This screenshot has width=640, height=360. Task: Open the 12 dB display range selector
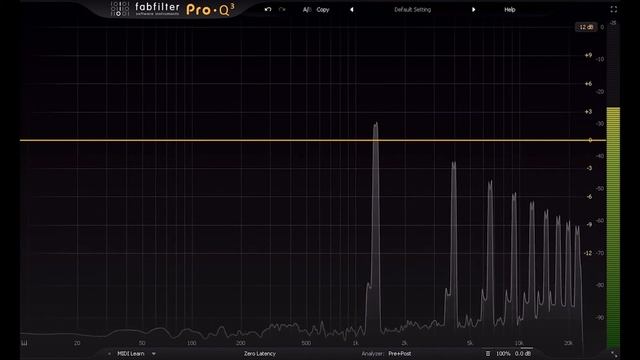click(586, 27)
